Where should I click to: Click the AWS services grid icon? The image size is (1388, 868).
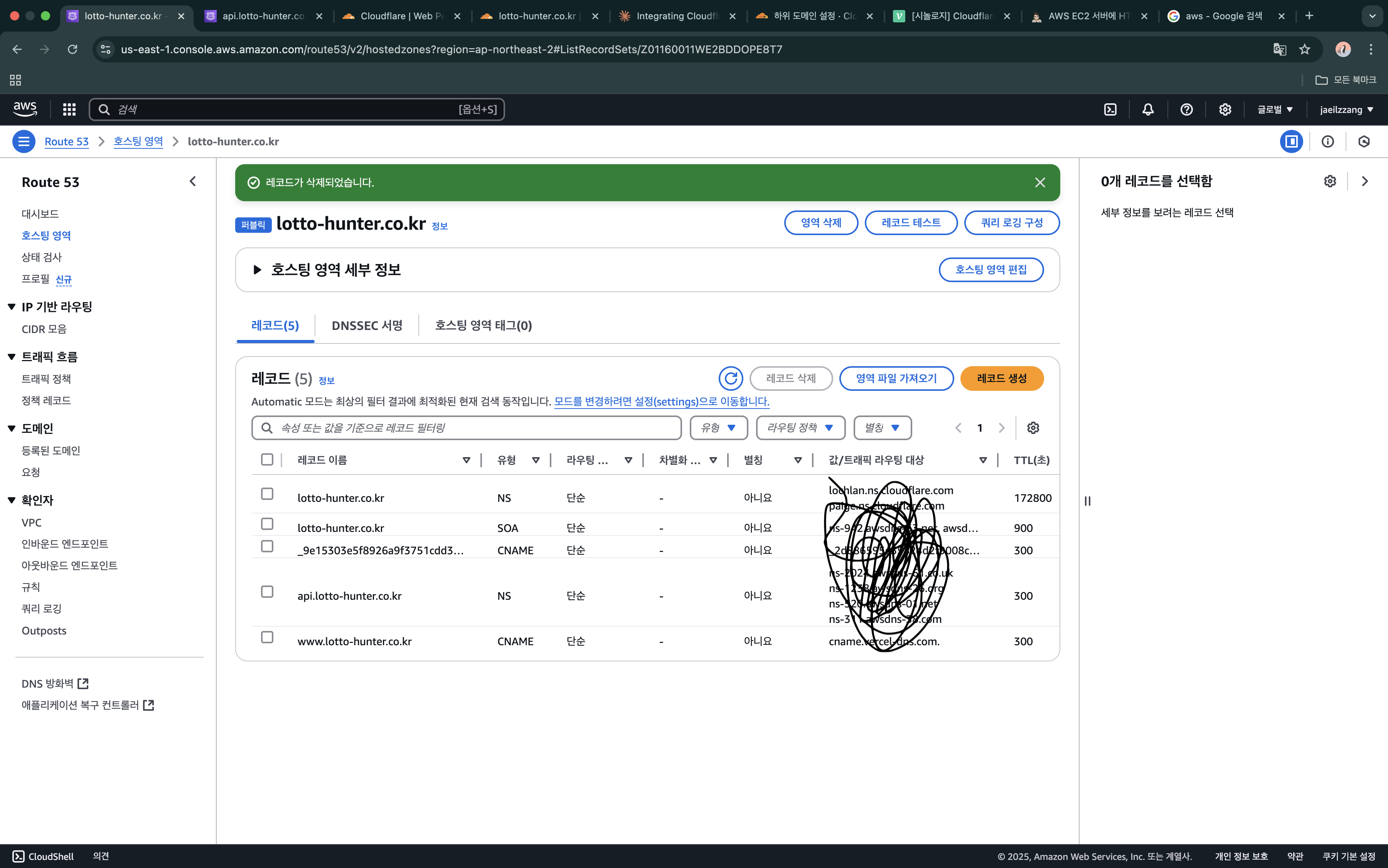[69, 109]
